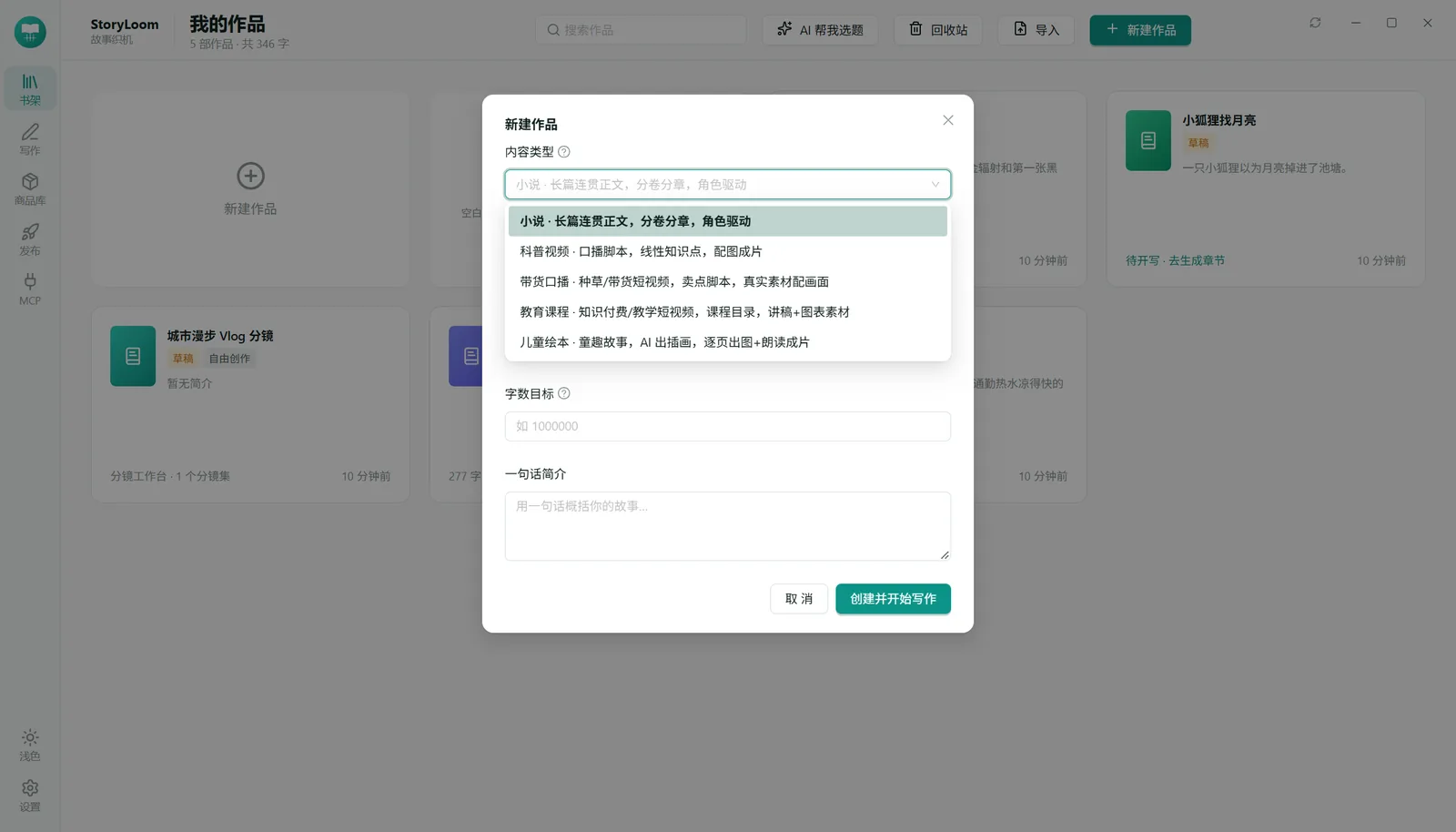This screenshot has height=832, width=1456.
Task: Click 待开写 · 去生成章节 link
Action: (1175, 260)
